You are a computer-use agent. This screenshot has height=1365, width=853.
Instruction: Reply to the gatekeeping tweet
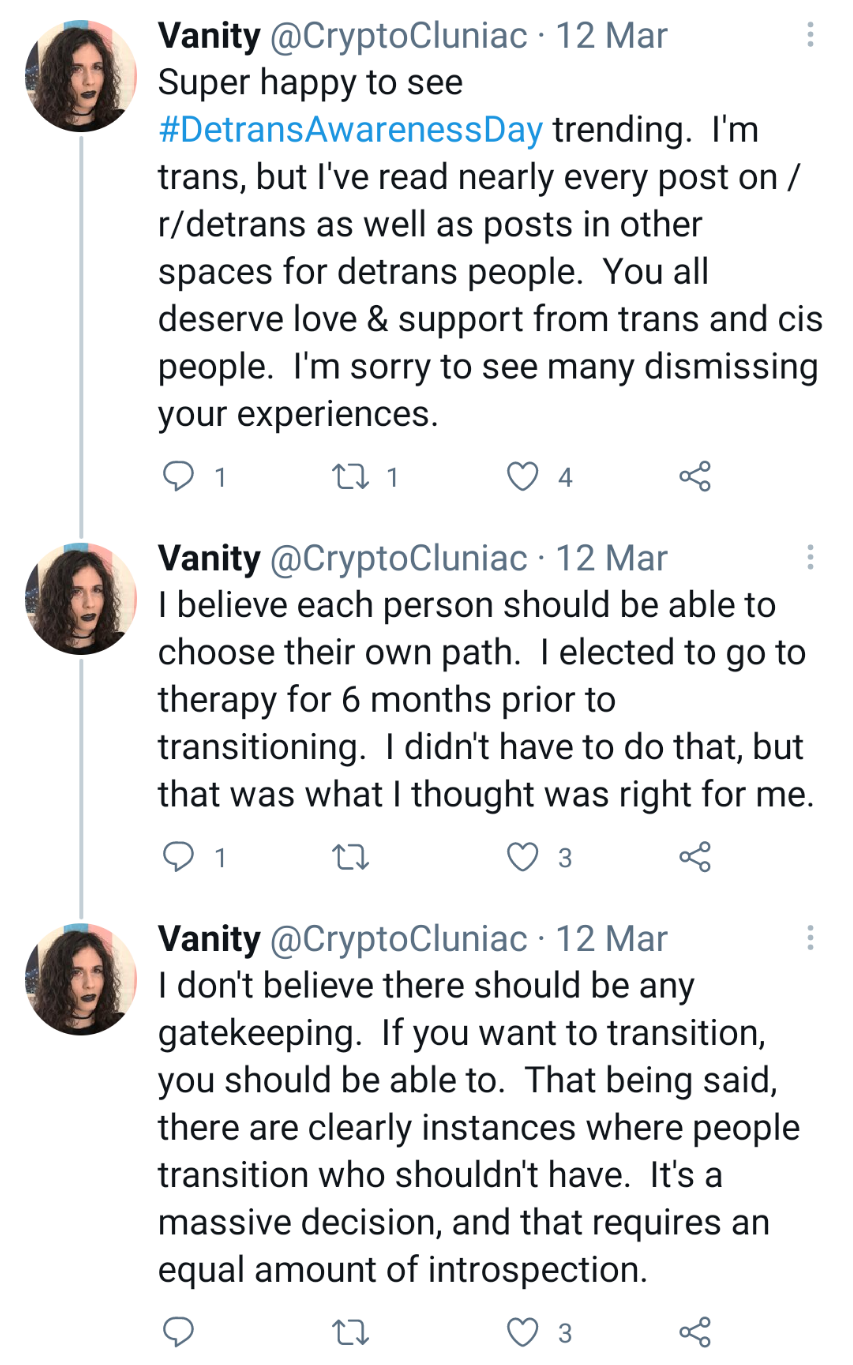click(x=177, y=1332)
